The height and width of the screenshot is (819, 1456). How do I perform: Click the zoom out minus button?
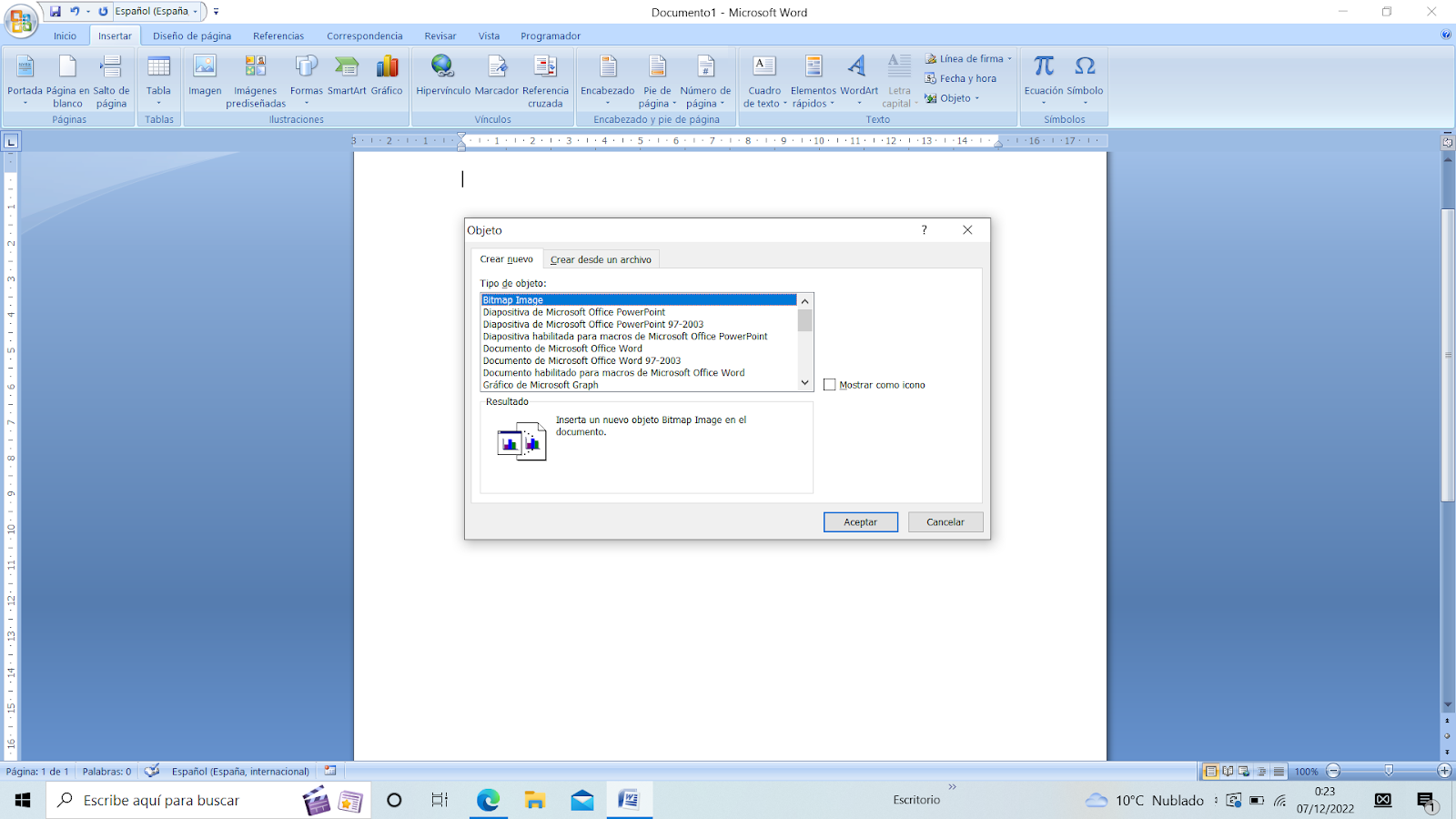coord(1333,771)
